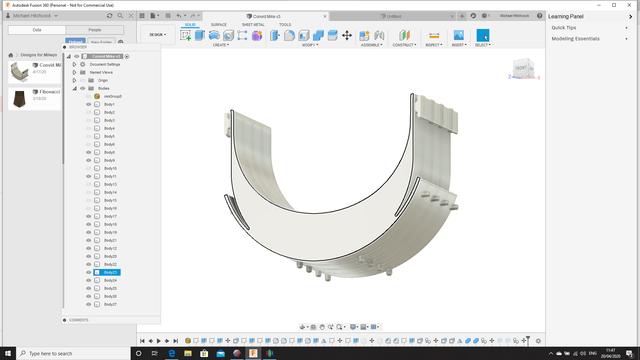Switch to the Tools tab

[285, 25]
